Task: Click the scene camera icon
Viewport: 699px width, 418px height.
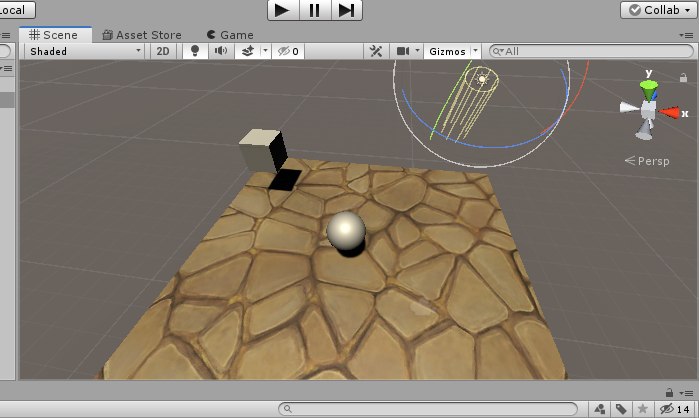Action: [403, 51]
